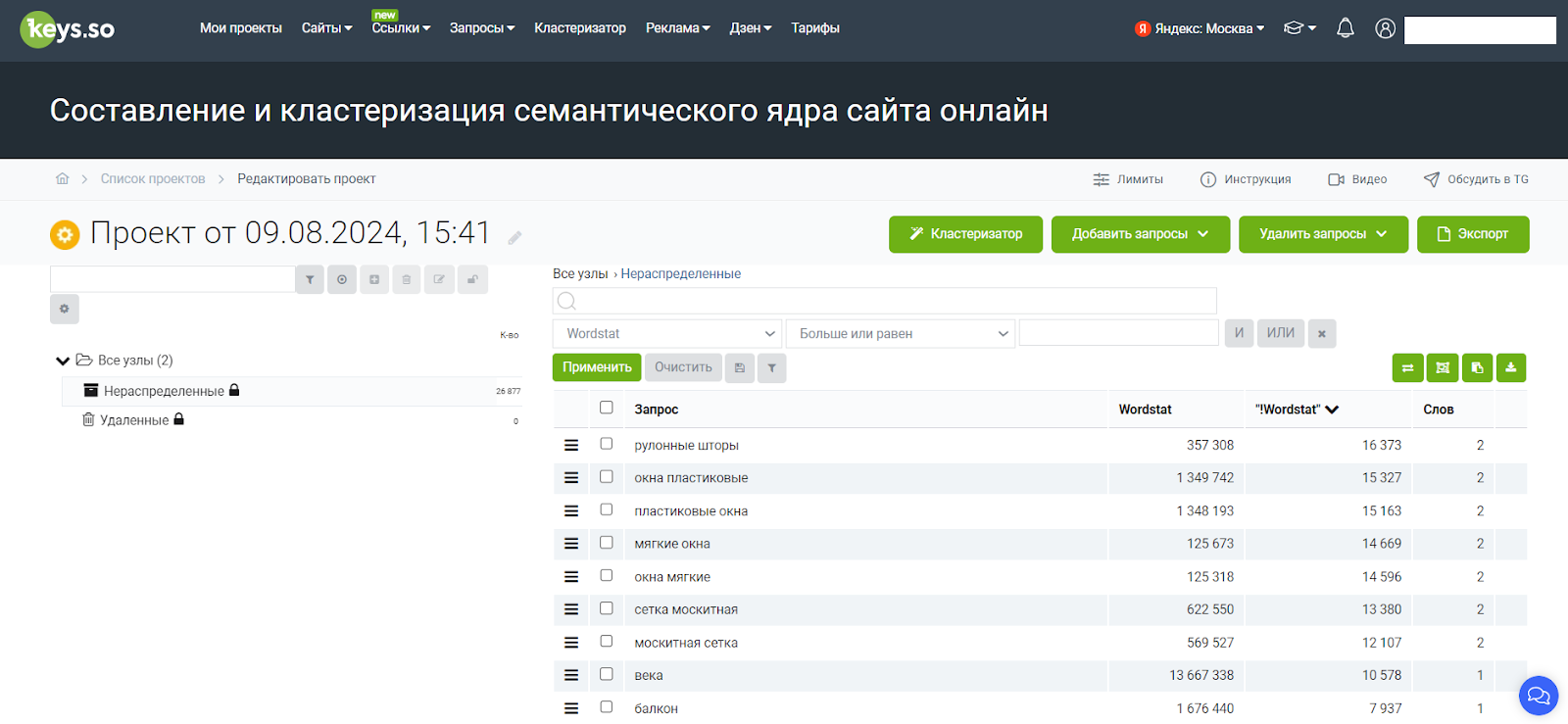Click the Экспорт button
The image size is (1568, 724).
(x=1473, y=234)
